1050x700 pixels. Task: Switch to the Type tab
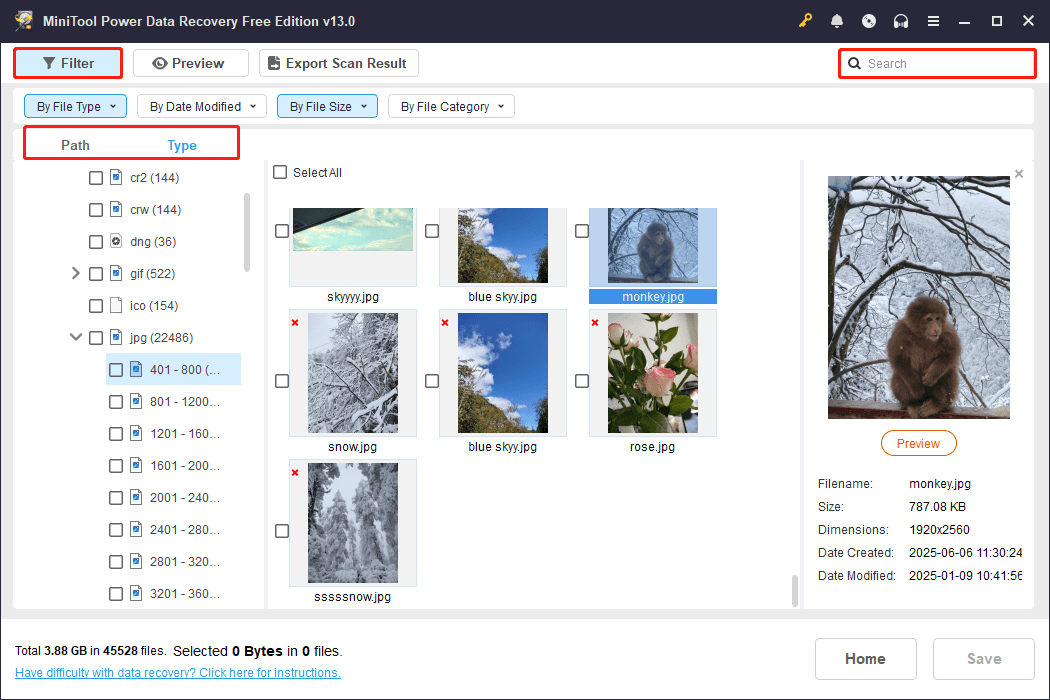[x=181, y=145]
